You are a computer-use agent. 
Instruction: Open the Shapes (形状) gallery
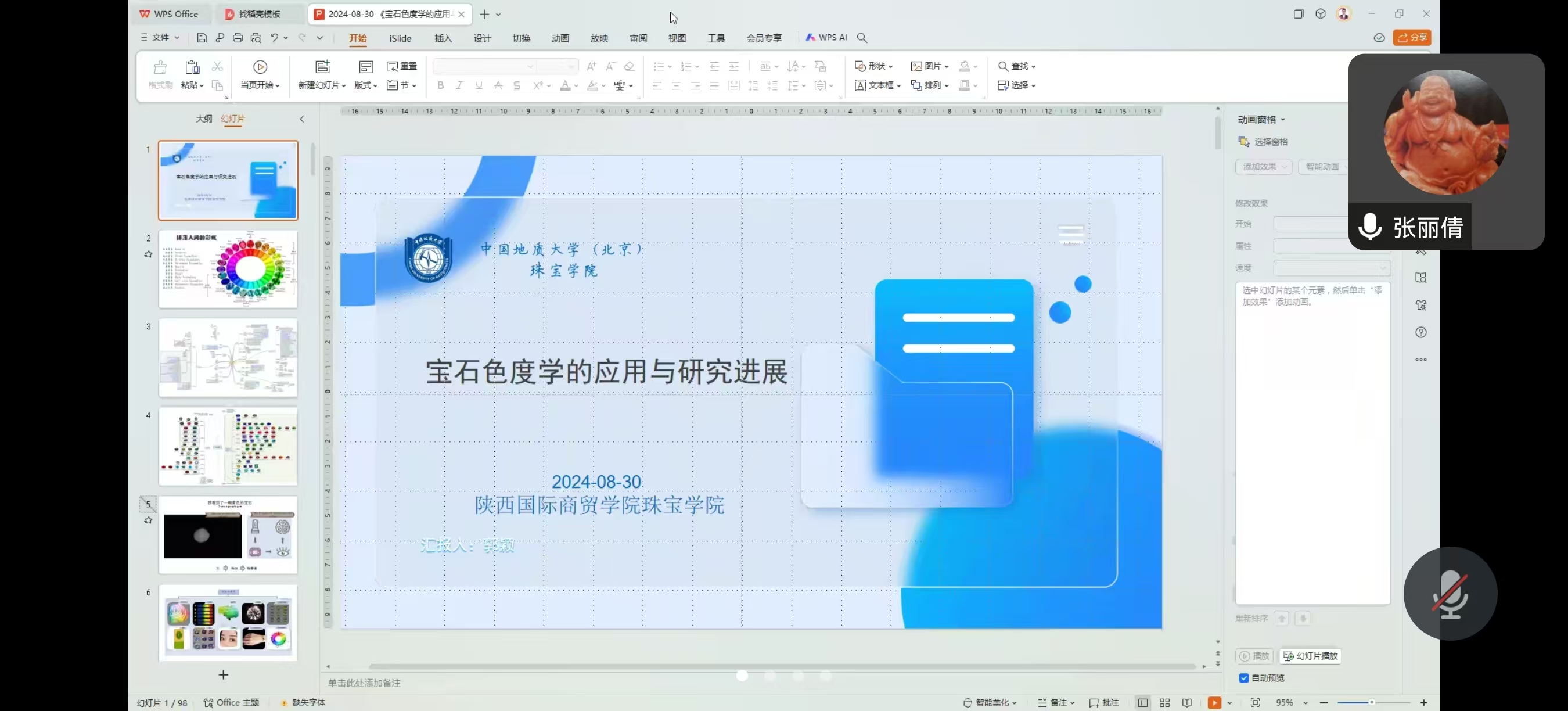(873, 66)
